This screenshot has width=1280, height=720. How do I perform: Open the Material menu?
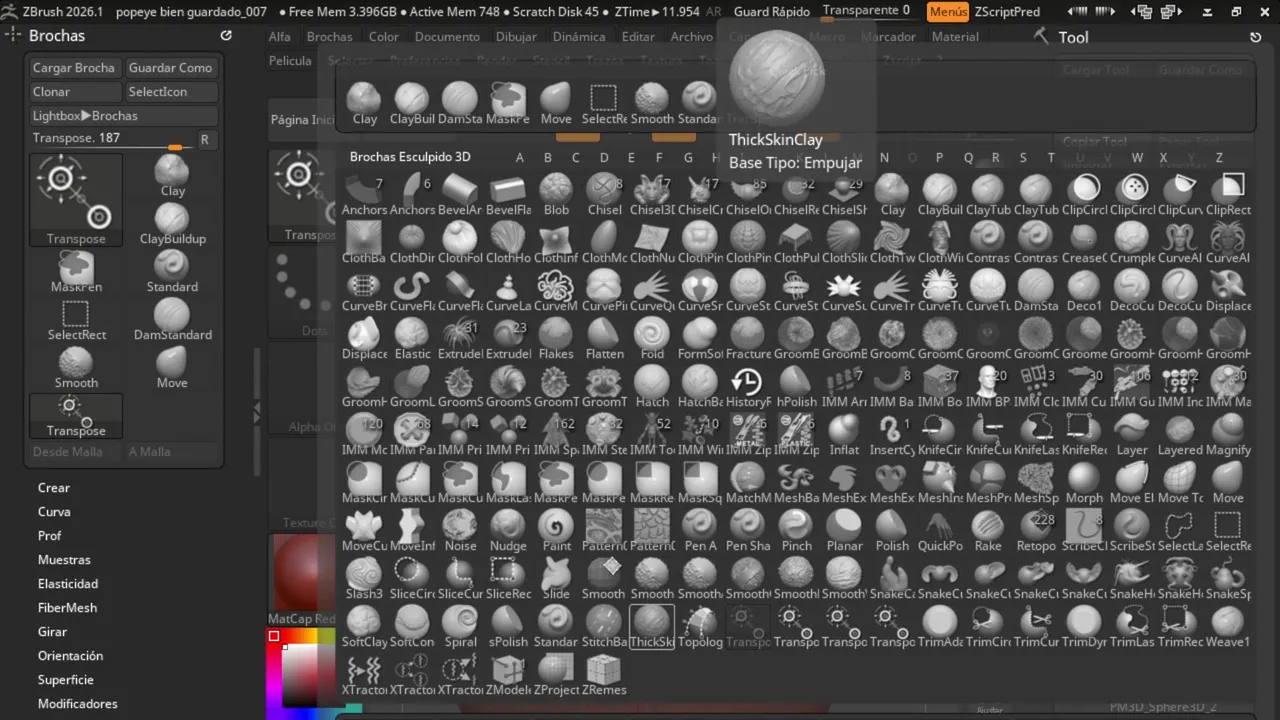click(x=955, y=36)
